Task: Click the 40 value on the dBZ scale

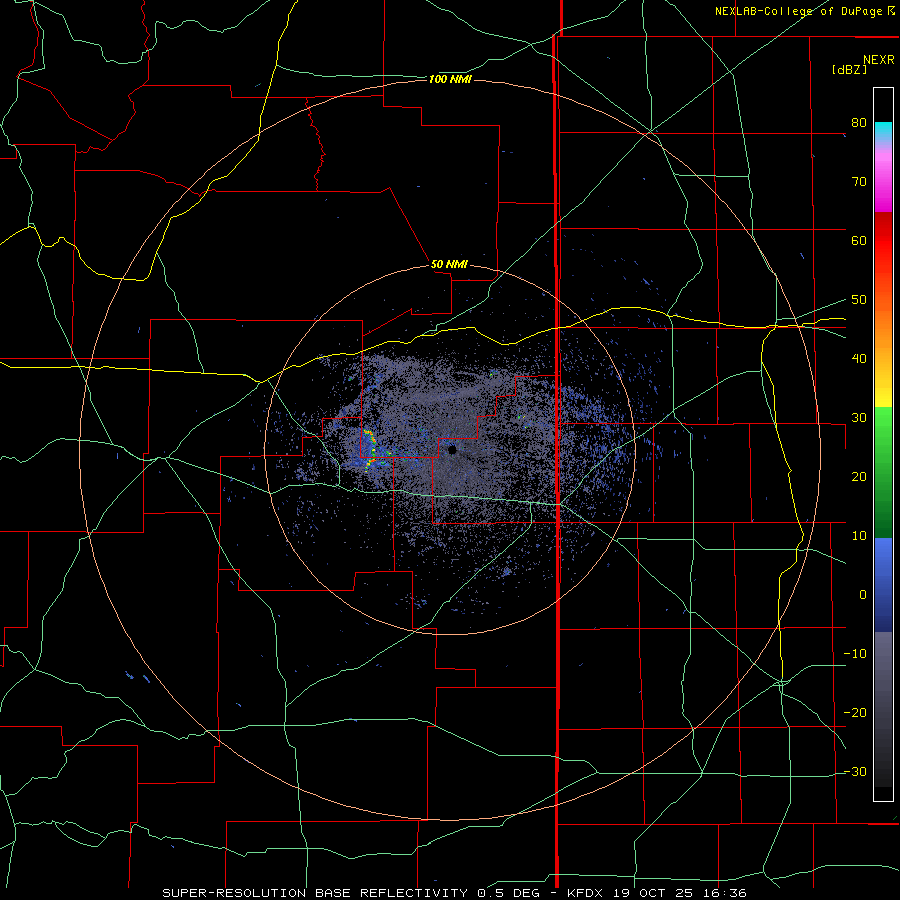Action: [859, 359]
